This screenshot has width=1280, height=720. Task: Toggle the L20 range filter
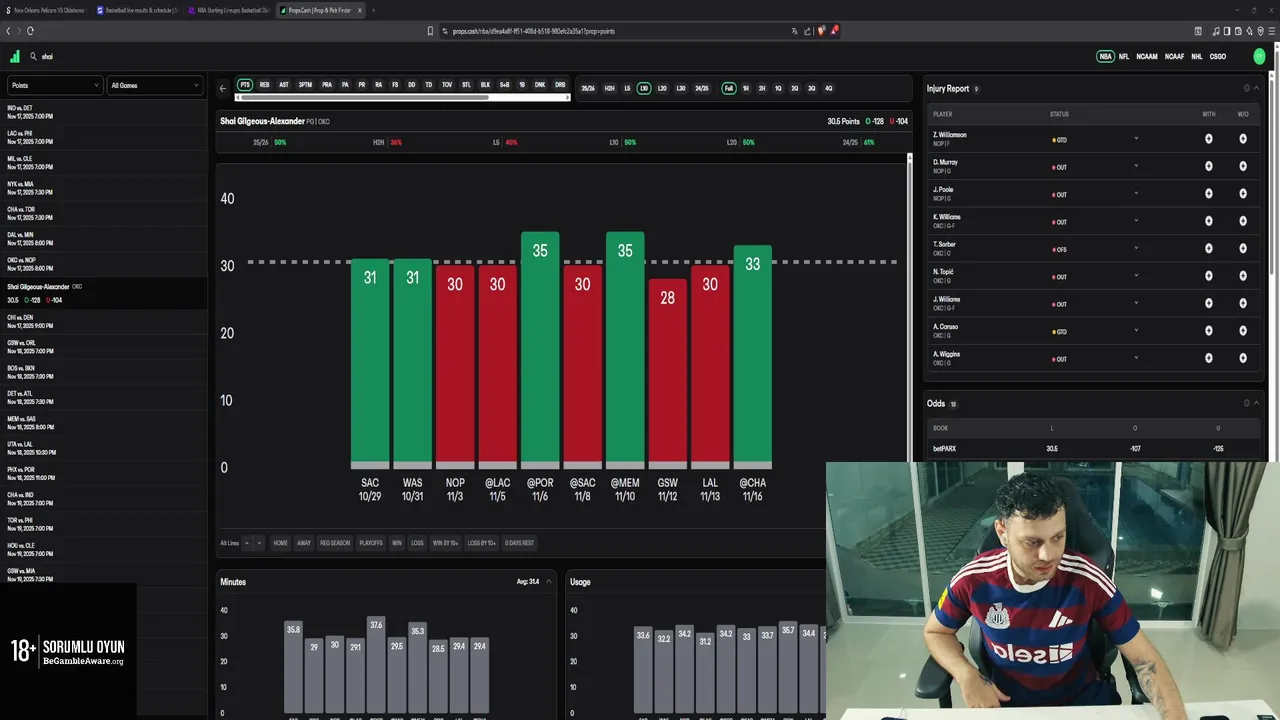click(x=662, y=88)
